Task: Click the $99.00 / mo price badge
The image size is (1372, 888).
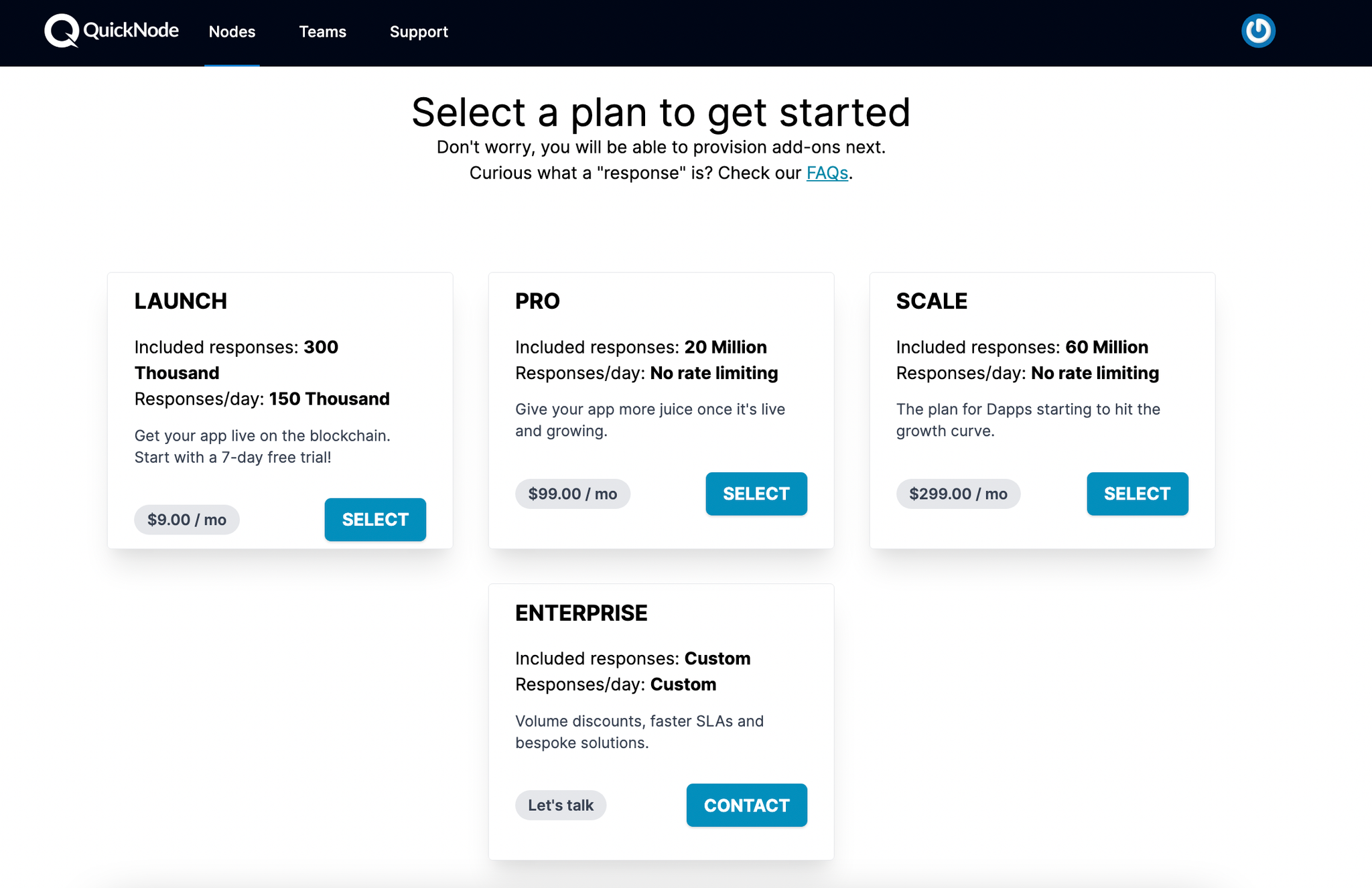Action: [573, 494]
